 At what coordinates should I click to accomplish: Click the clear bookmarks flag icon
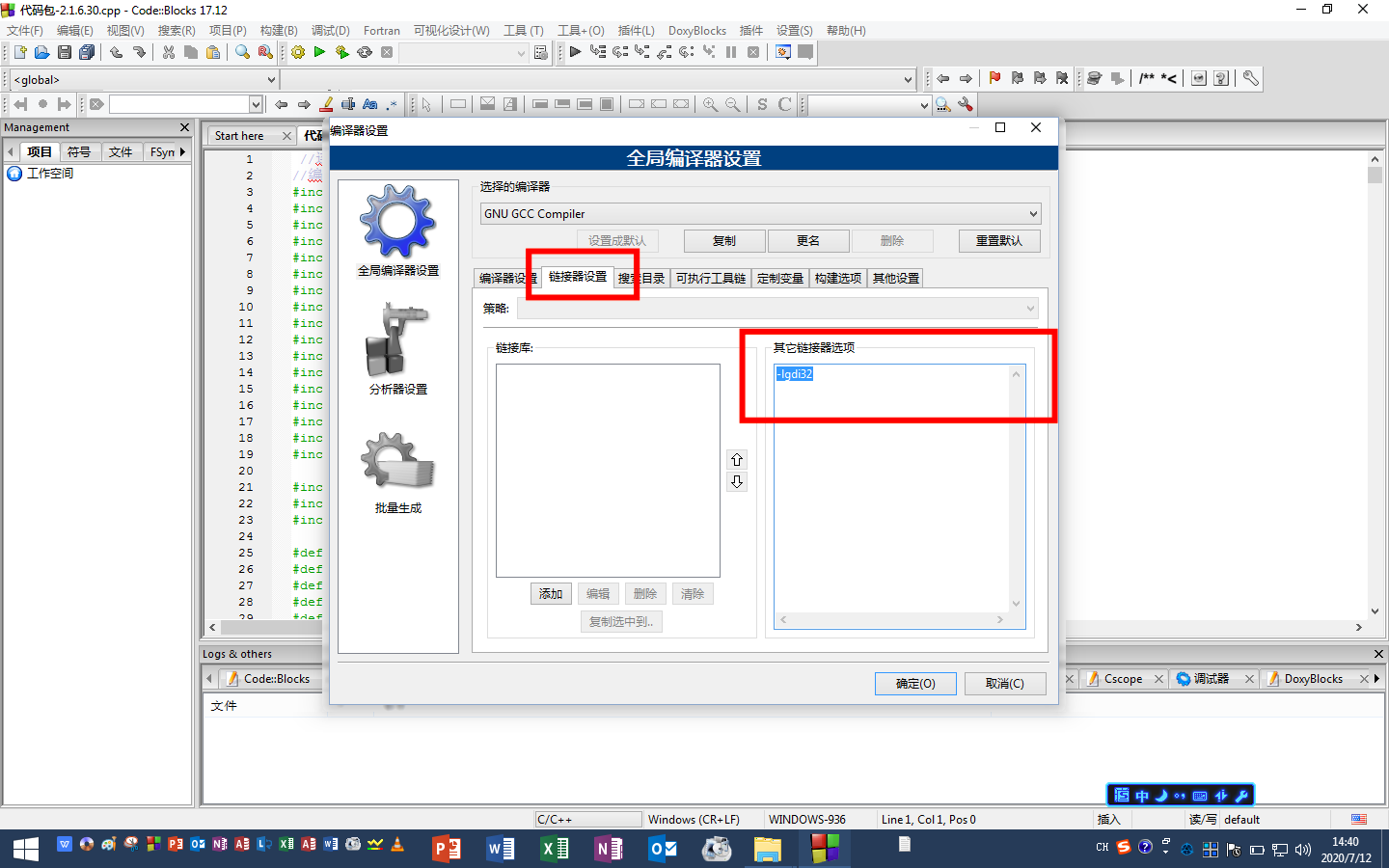point(1062,78)
